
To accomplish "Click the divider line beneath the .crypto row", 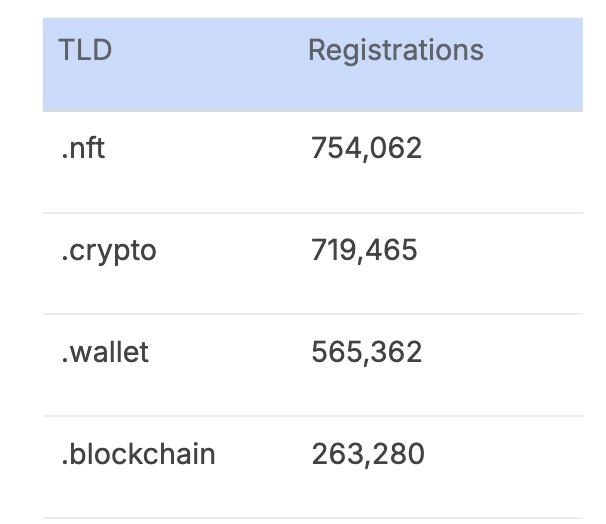I will point(313,314).
